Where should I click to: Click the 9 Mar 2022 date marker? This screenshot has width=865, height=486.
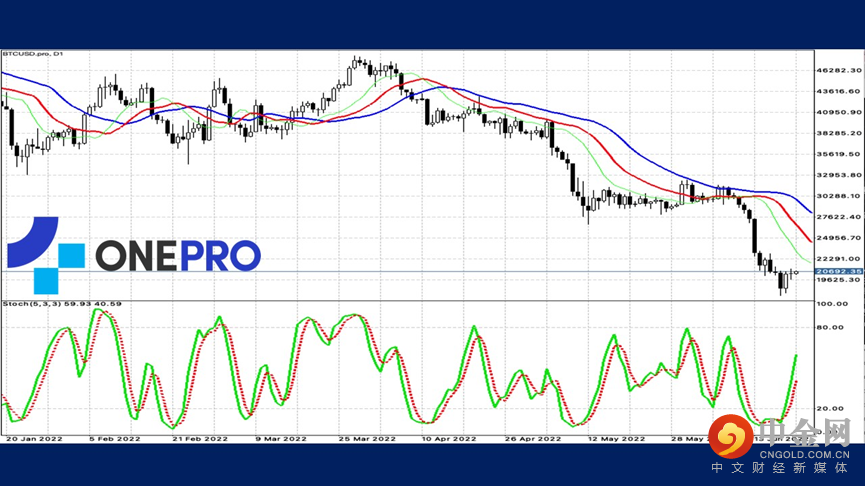(x=281, y=438)
